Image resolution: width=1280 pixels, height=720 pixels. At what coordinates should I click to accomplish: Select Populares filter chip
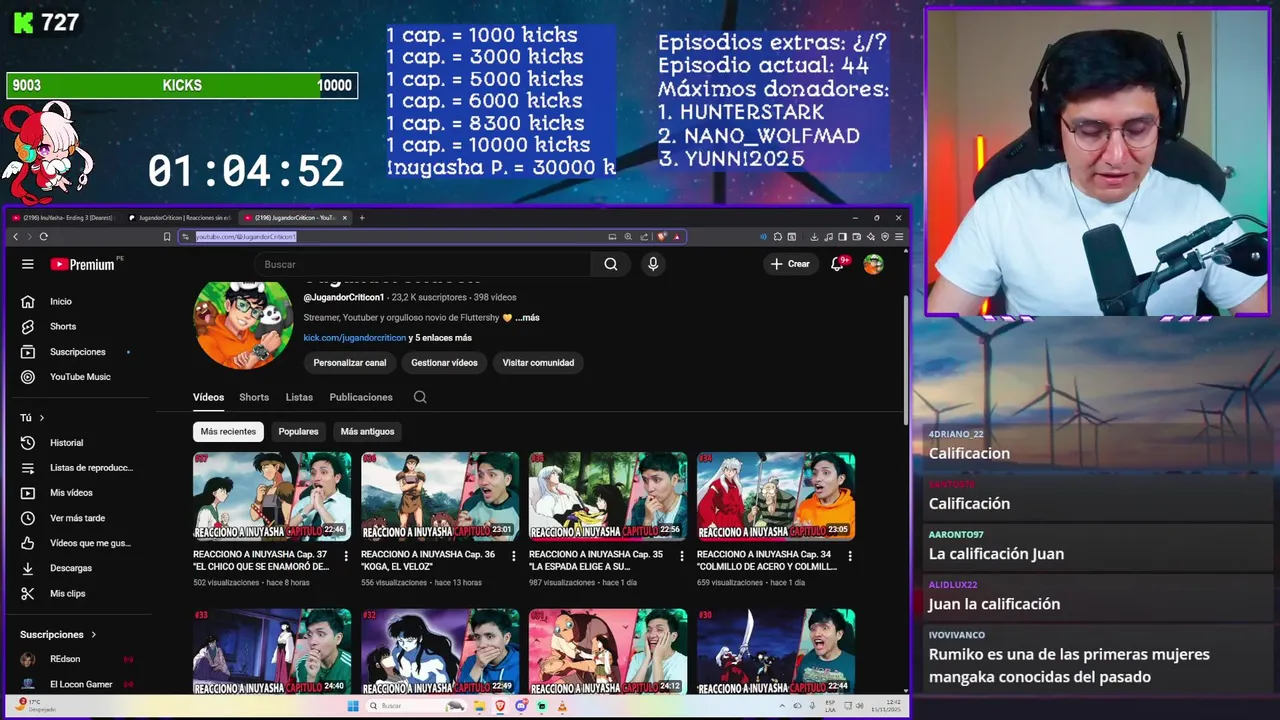click(298, 431)
